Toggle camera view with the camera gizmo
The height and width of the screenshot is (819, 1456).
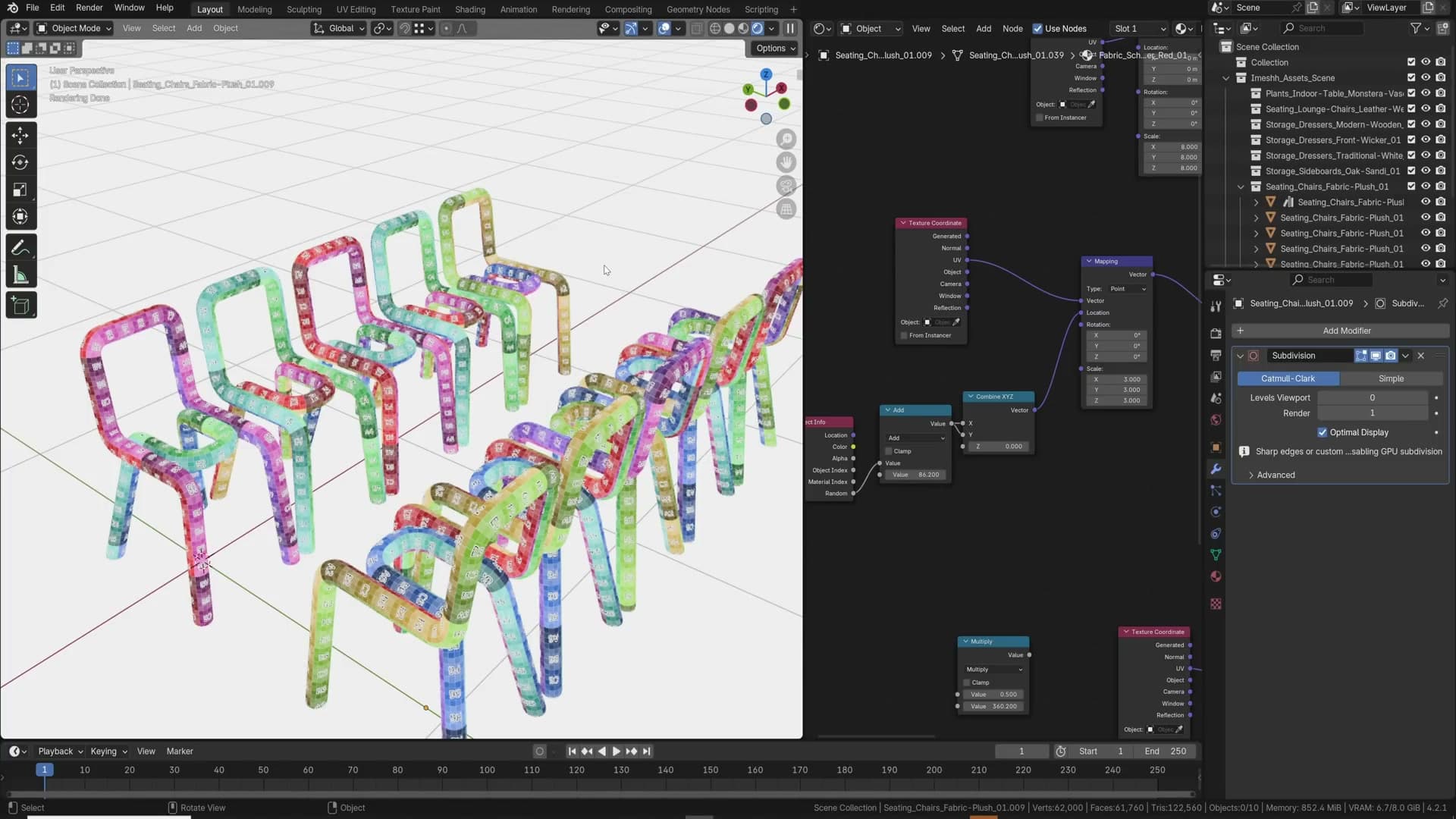pos(786,186)
